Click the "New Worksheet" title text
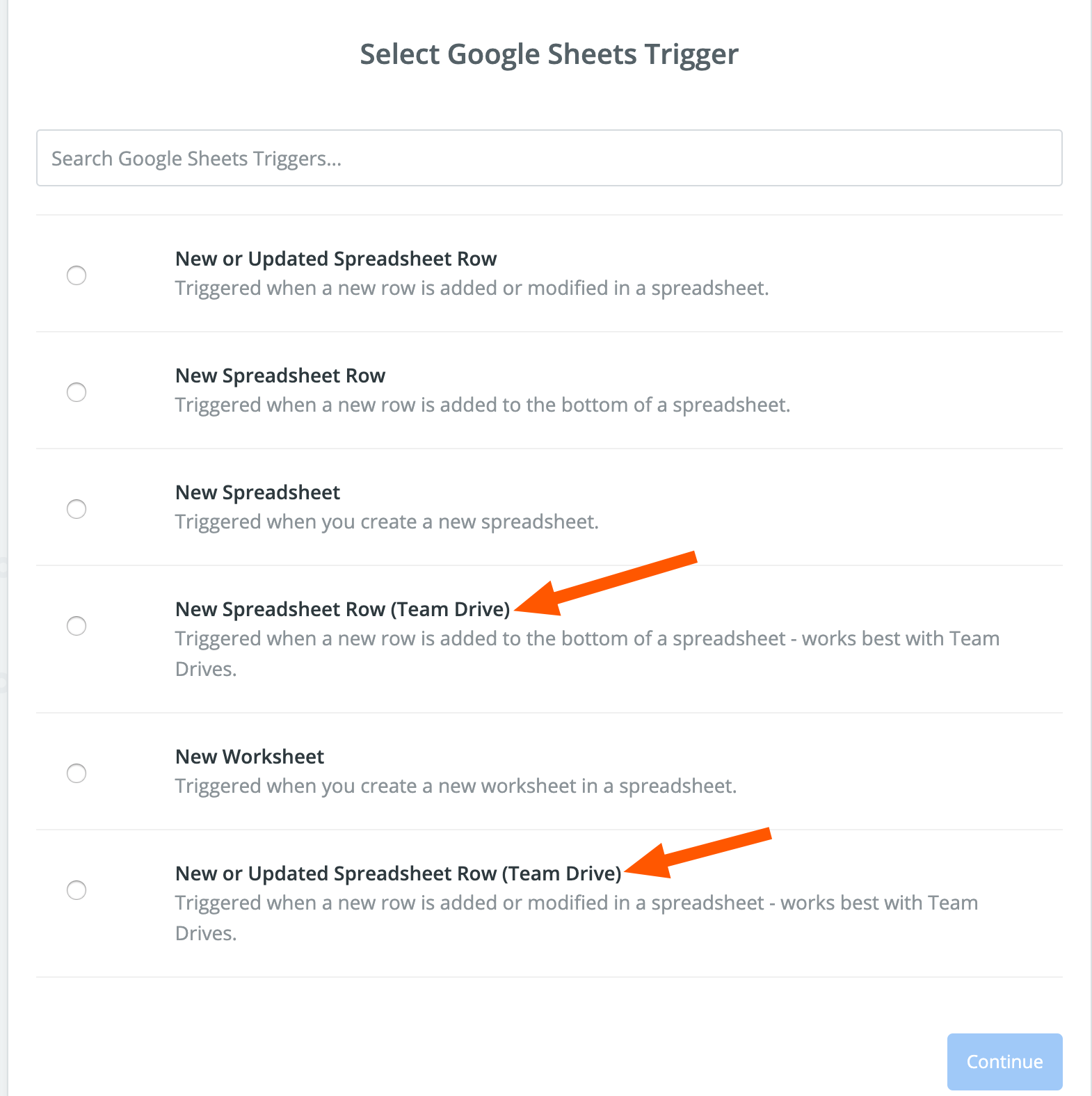The image size is (1092, 1096). 250,757
